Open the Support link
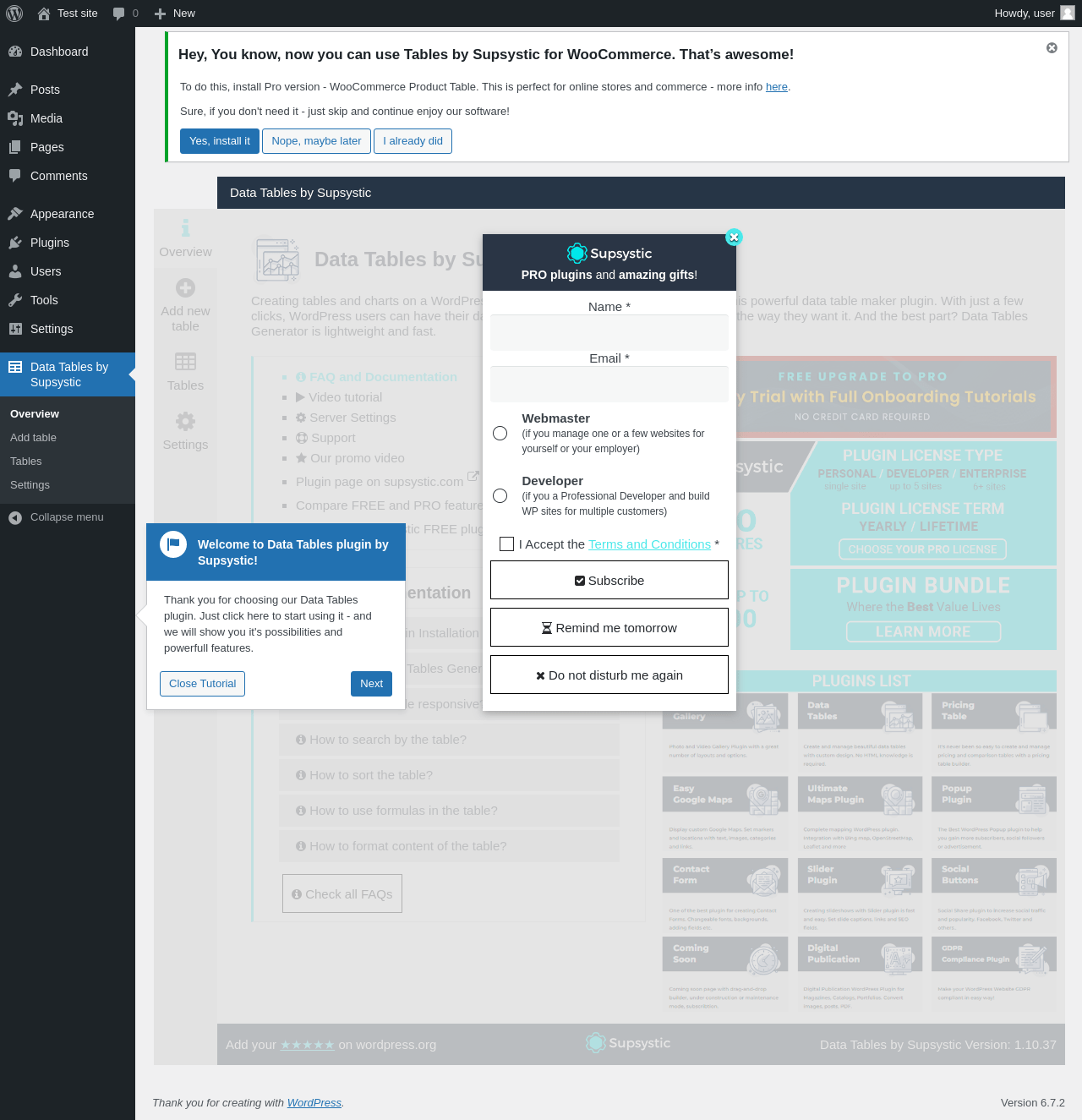The image size is (1082, 1120). click(325, 438)
